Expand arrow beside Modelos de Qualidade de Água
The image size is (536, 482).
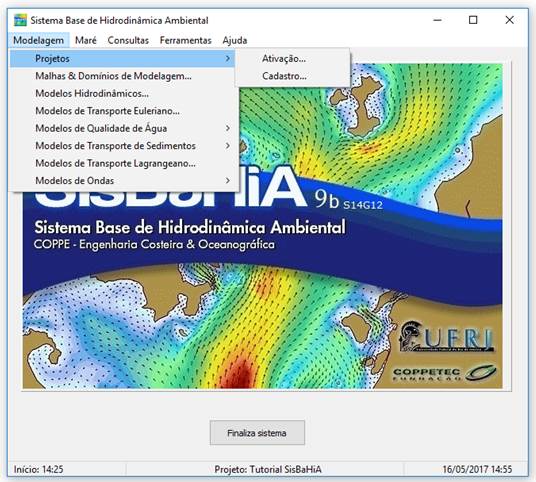pos(228,128)
